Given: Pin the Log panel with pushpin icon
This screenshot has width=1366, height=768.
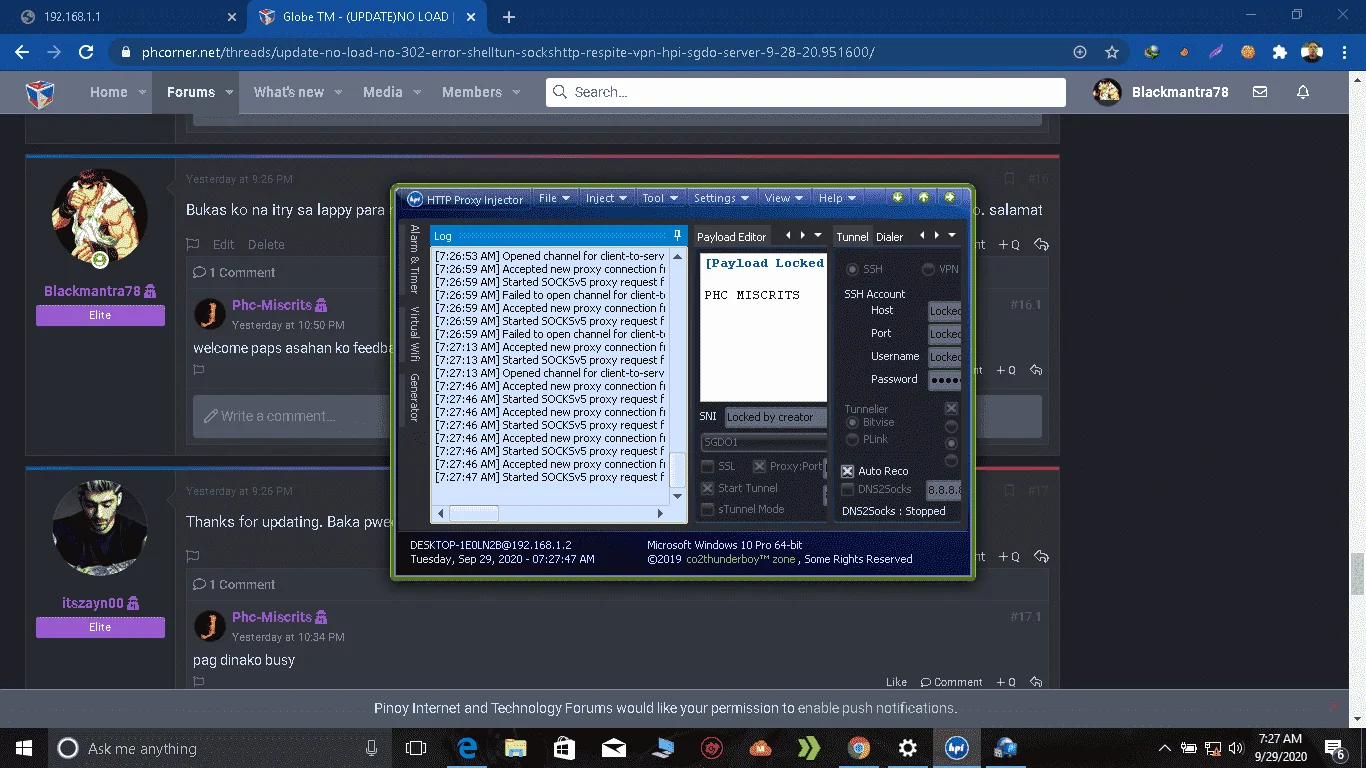Looking at the screenshot, I should pyautogui.click(x=677, y=236).
